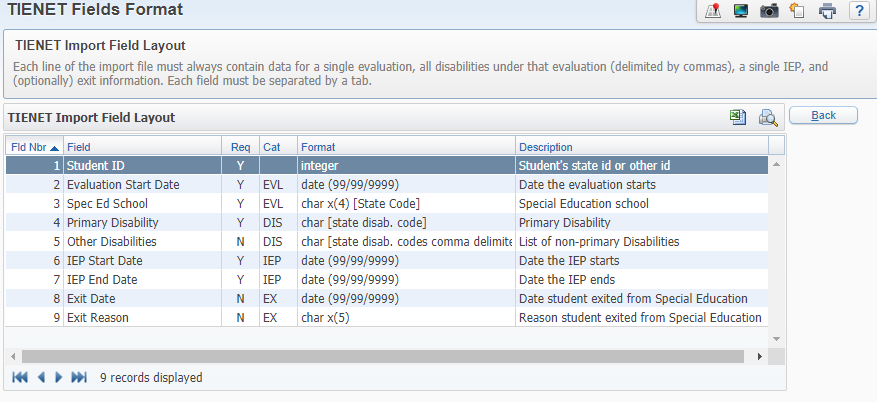Sort by the Fld Nbr column header

[33, 146]
